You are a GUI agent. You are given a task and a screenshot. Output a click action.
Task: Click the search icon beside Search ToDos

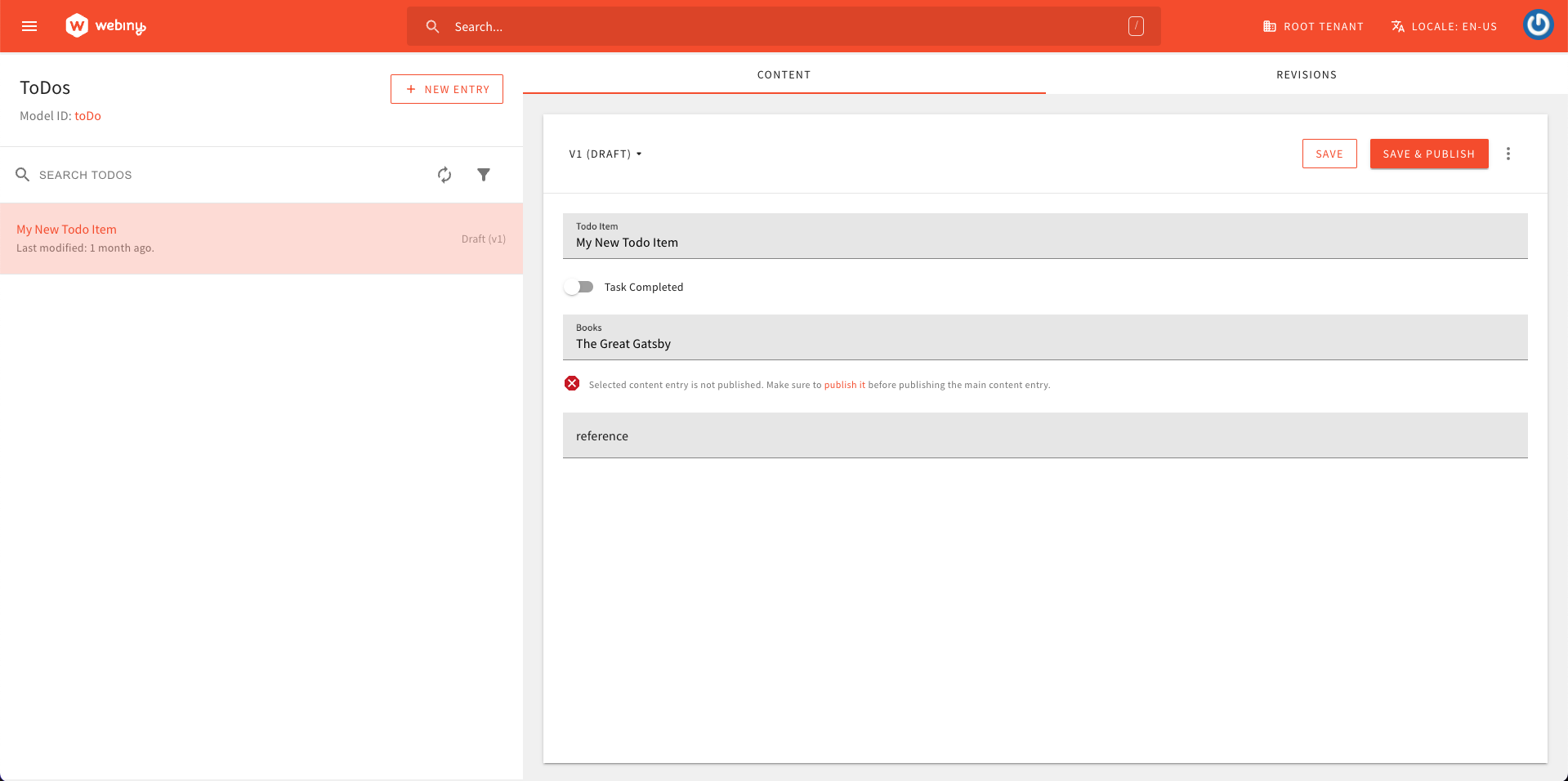[23, 175]
